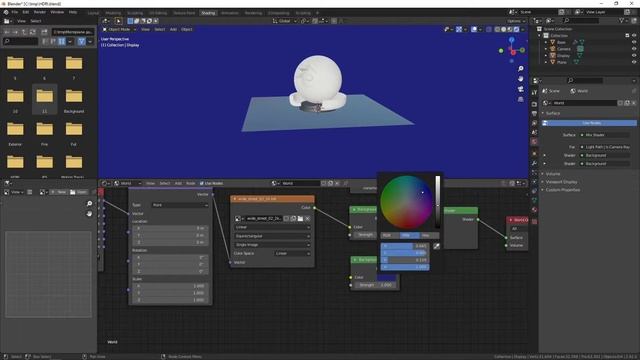Open the File menu
This screenshot has width=640, height=360.
pyautogui.click(x=15, y=12)
